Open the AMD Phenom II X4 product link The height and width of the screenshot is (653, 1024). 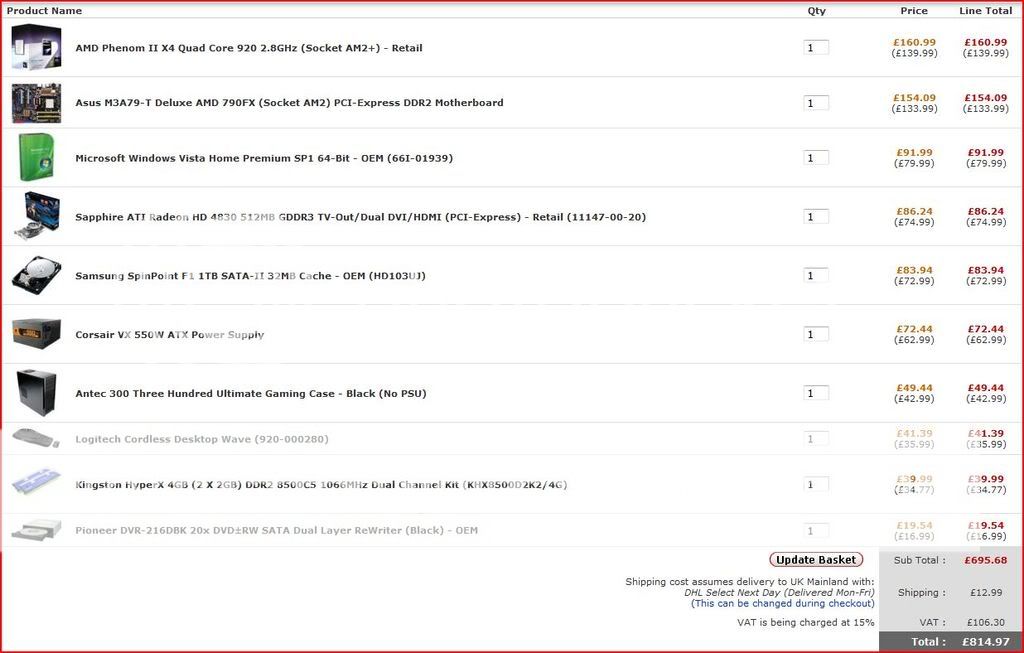tap(248, 48)
